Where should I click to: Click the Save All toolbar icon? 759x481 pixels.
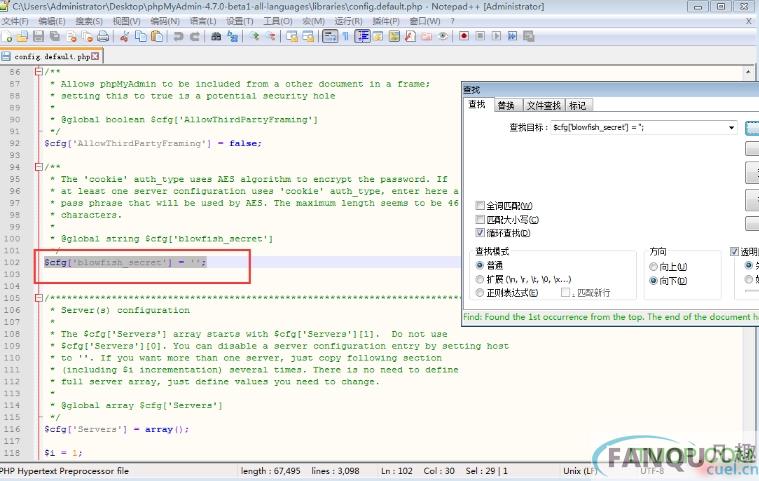pos(55,36)
